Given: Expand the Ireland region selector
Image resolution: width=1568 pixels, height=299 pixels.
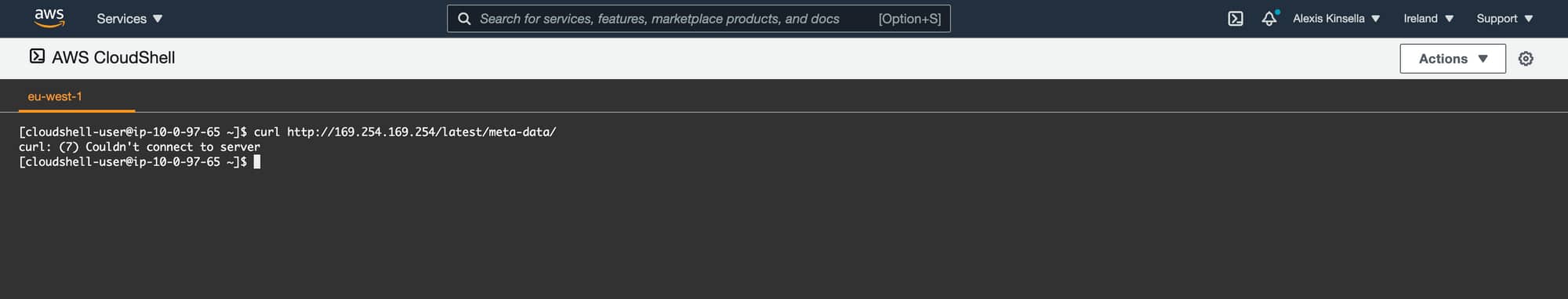Looking at the screenshot, I should click(1428, 19).
